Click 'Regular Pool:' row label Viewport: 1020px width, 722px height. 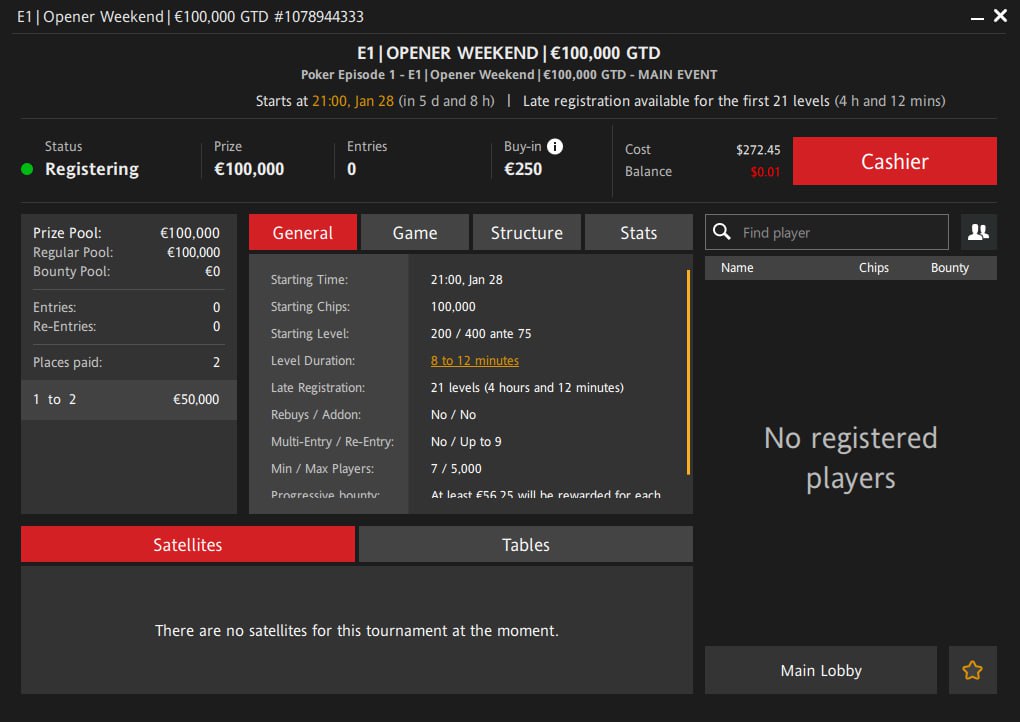(73, 252)
